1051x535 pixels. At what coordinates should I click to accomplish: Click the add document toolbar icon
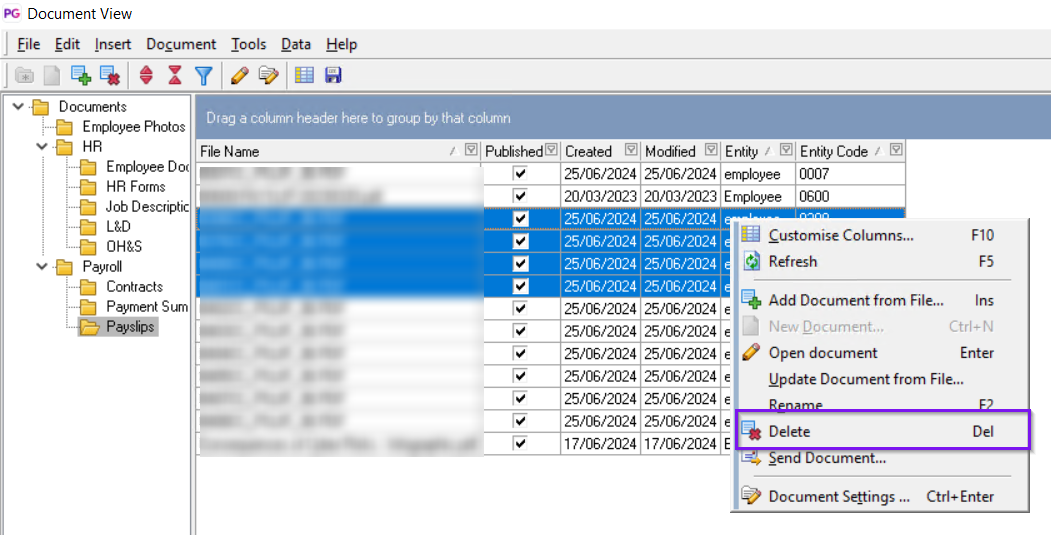pos(81,75)
